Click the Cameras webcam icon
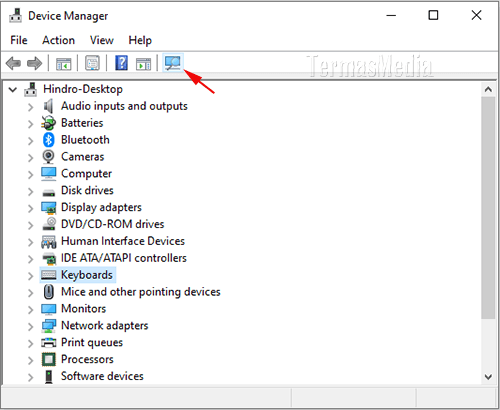This screenshot has height=410, width=500. pyautogui.click(x=48, y=157)
